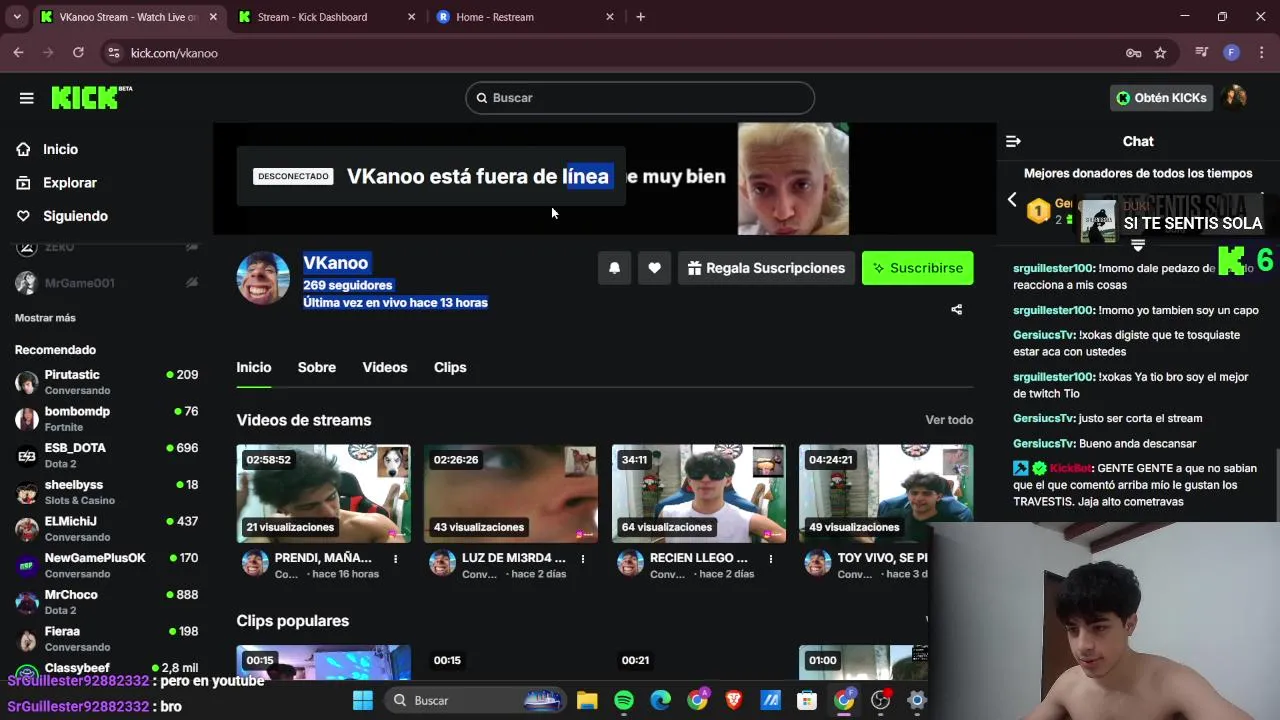Switch to the Clips tab
Screen dimensions: 1280x720
[450, 367]
